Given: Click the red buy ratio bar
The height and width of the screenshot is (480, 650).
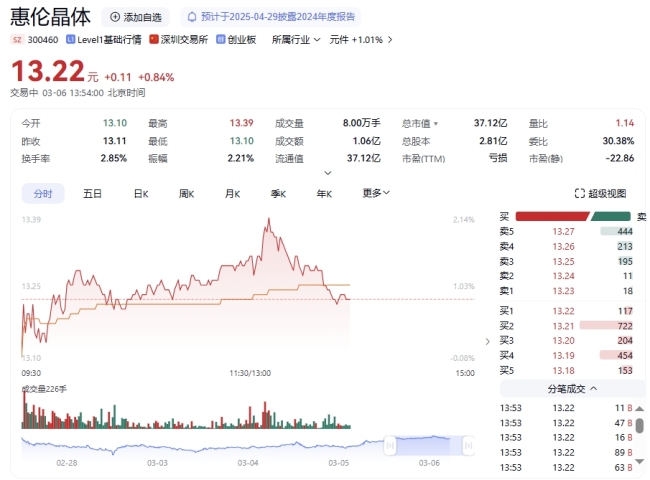Looking at the screenshot, I should pyautogui.click(x=552, y=216).
